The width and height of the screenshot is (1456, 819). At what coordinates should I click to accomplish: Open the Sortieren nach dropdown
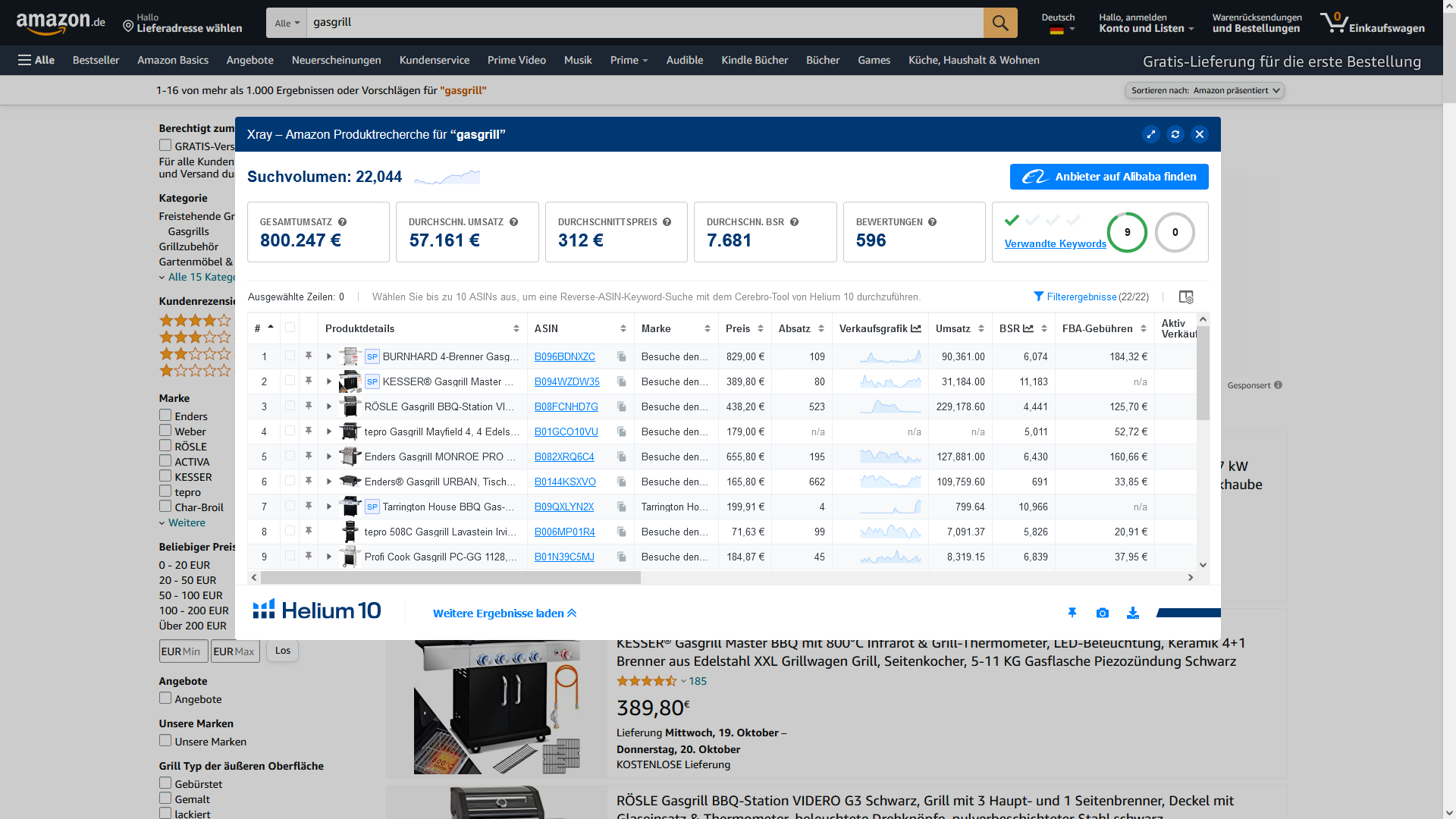pos(1205,90)
